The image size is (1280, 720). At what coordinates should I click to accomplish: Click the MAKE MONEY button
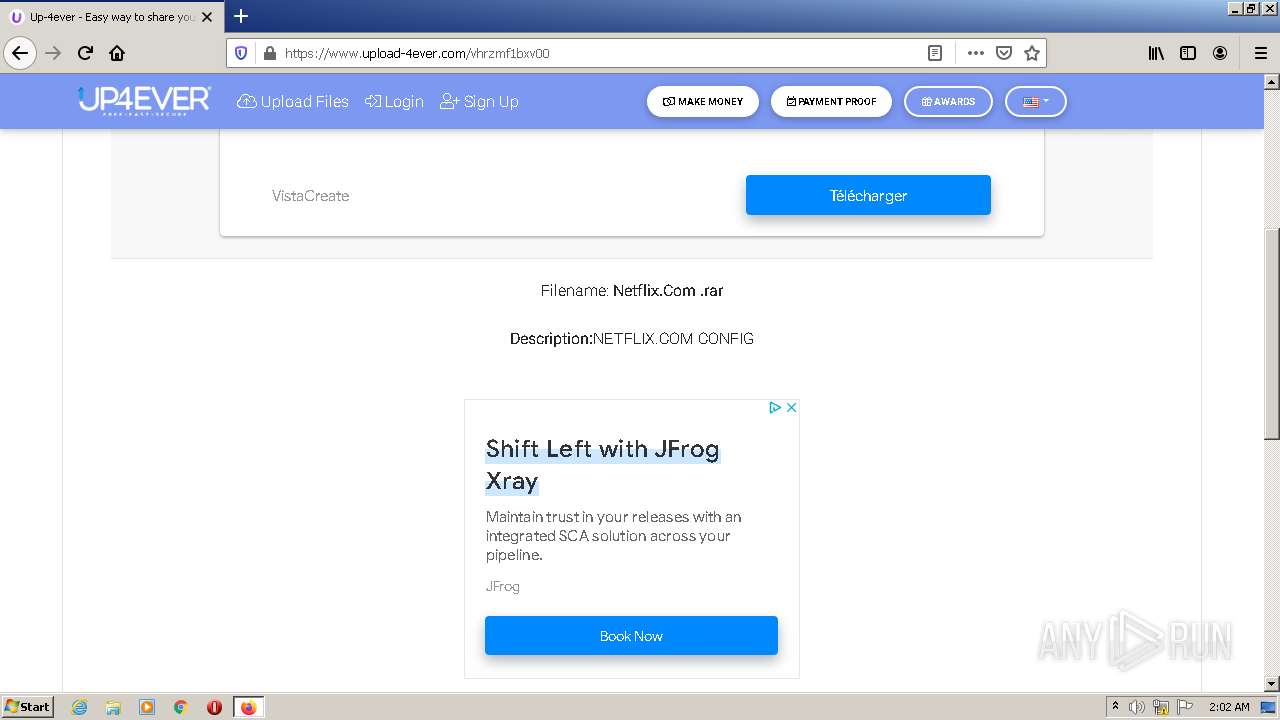coord(703,101)
